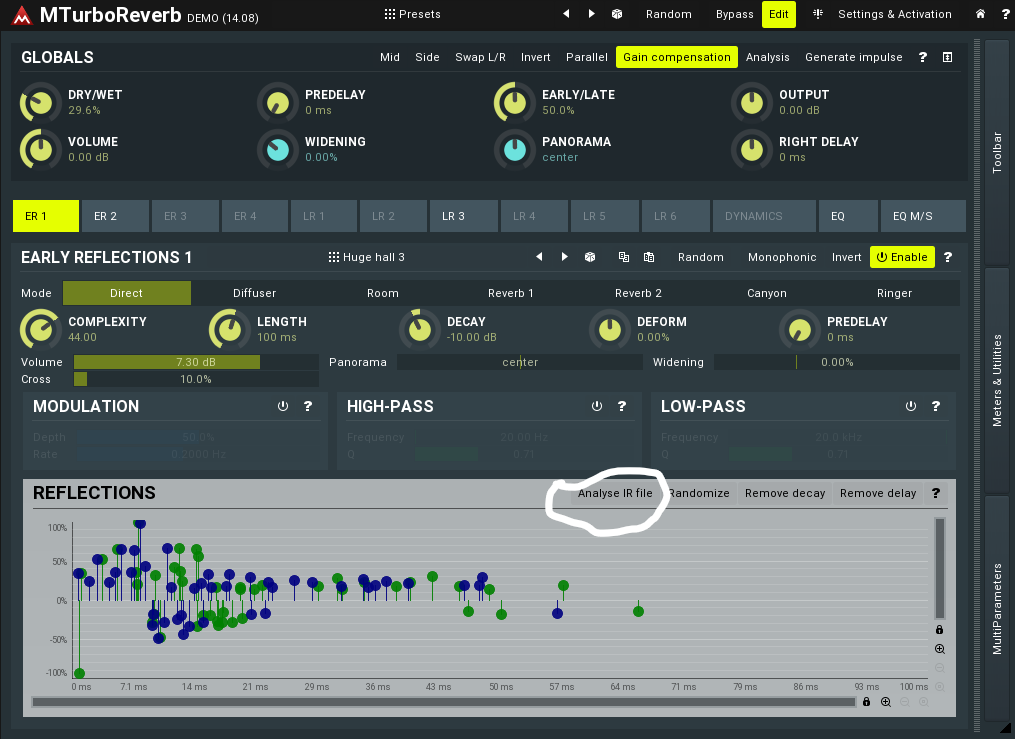Open help for the High-Pass panel

coord(621,406)
